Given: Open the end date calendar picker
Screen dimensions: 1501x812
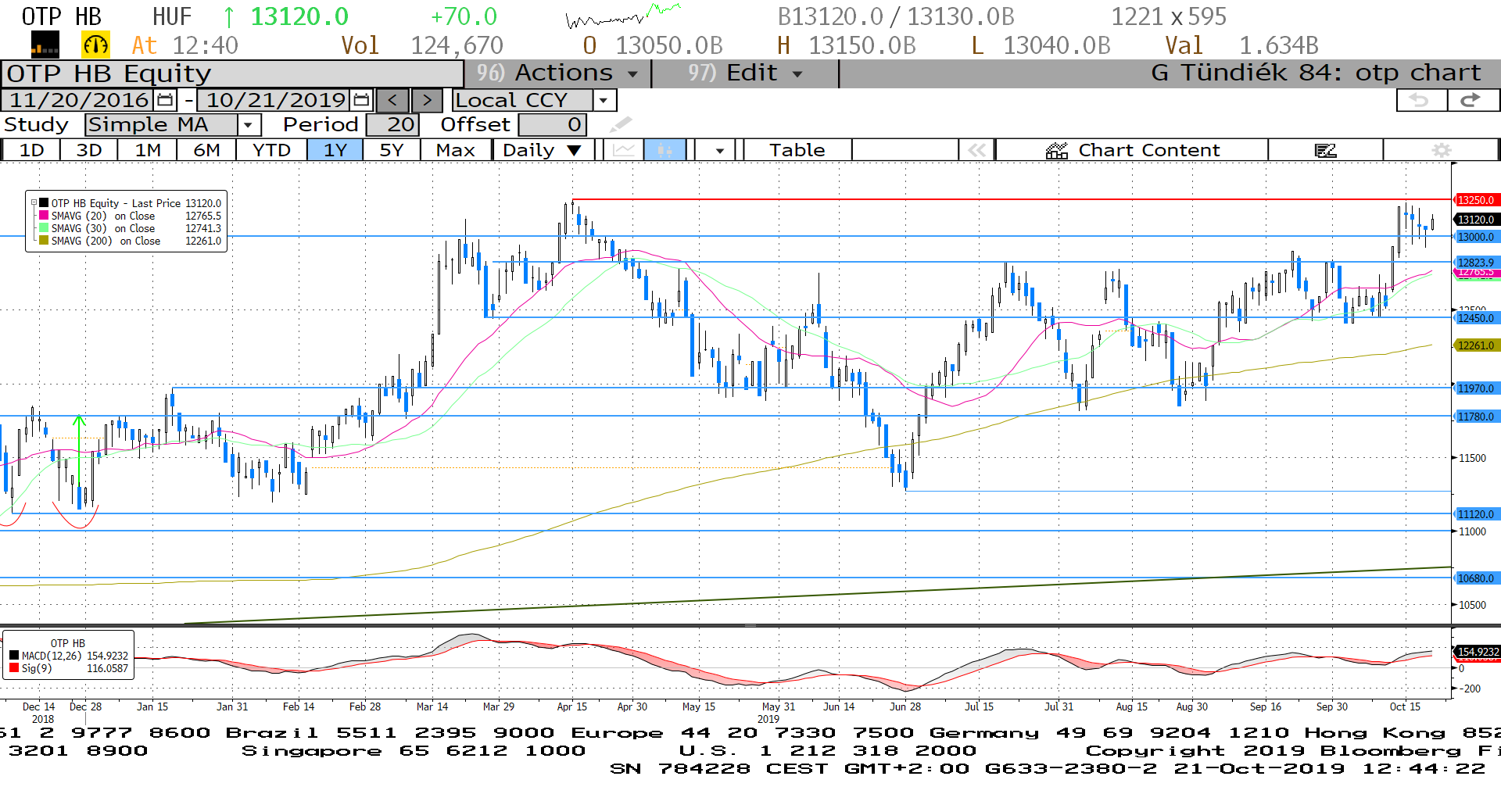Looking at the screenshot, I should tap(361, 100).
